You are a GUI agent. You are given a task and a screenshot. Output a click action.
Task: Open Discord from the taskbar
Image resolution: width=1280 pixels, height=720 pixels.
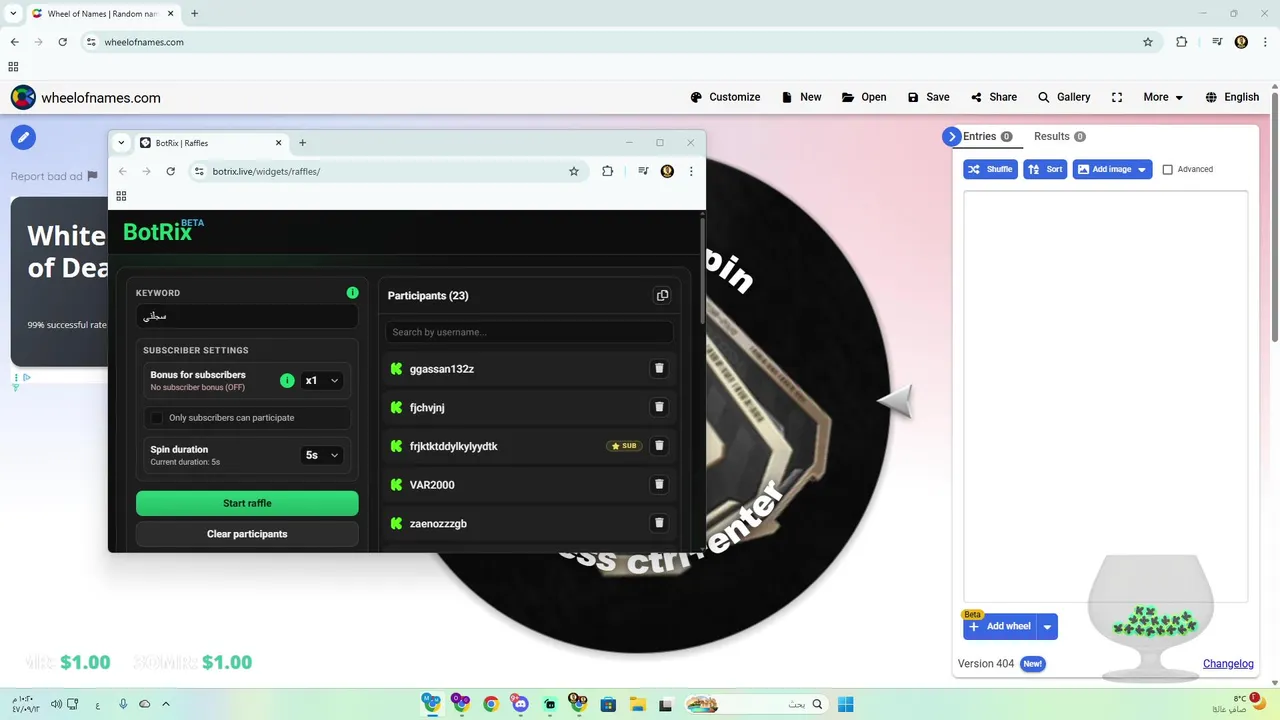(520, 704)
